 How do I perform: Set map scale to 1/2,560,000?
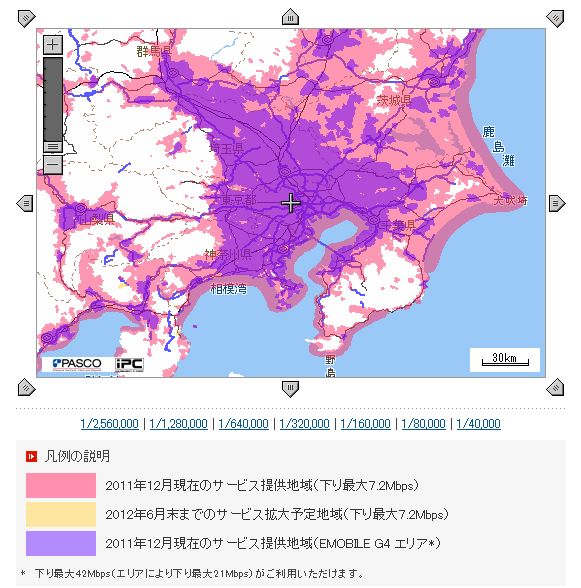pos(110,424)
